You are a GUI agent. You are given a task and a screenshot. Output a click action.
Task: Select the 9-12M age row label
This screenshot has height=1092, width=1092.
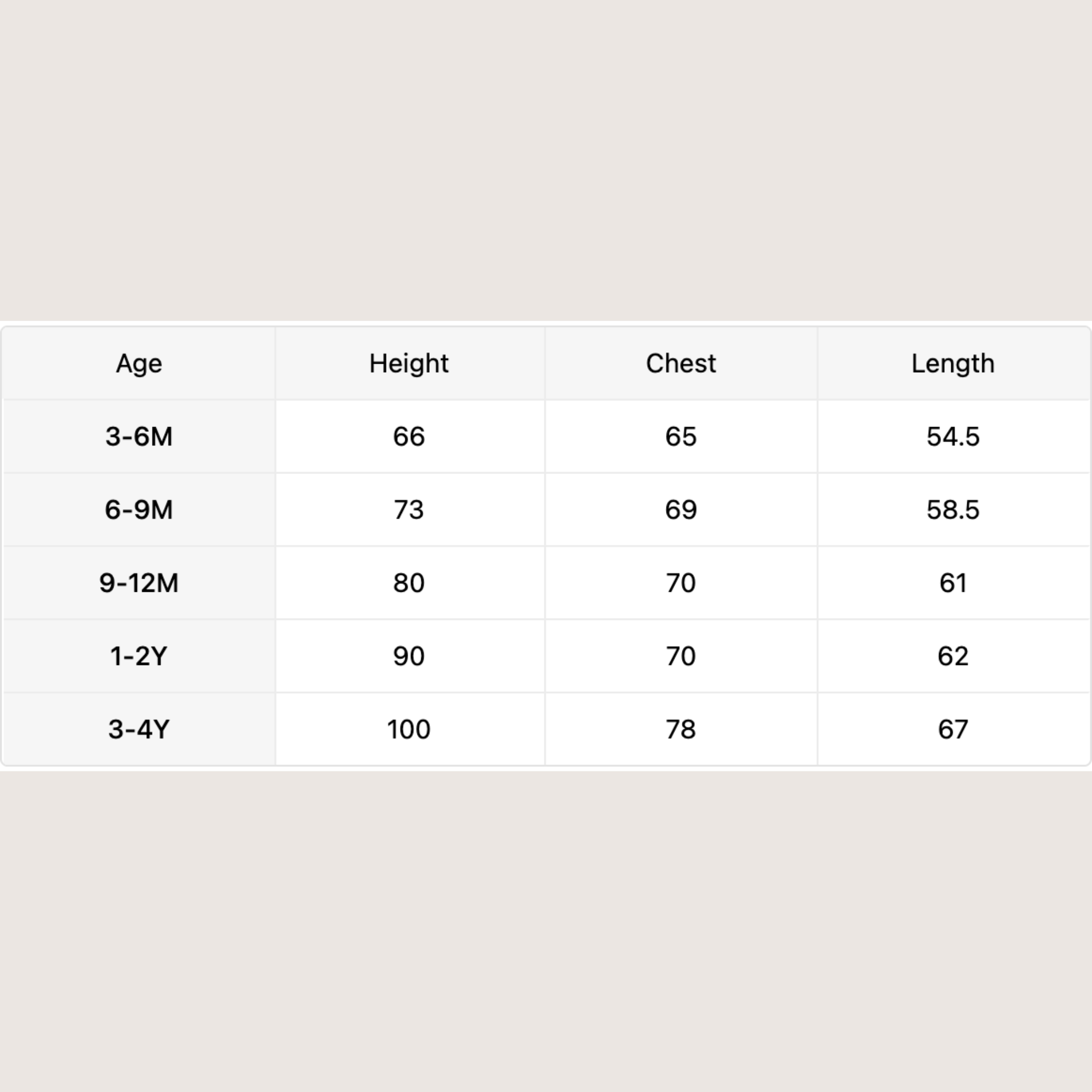click(139, 583)
